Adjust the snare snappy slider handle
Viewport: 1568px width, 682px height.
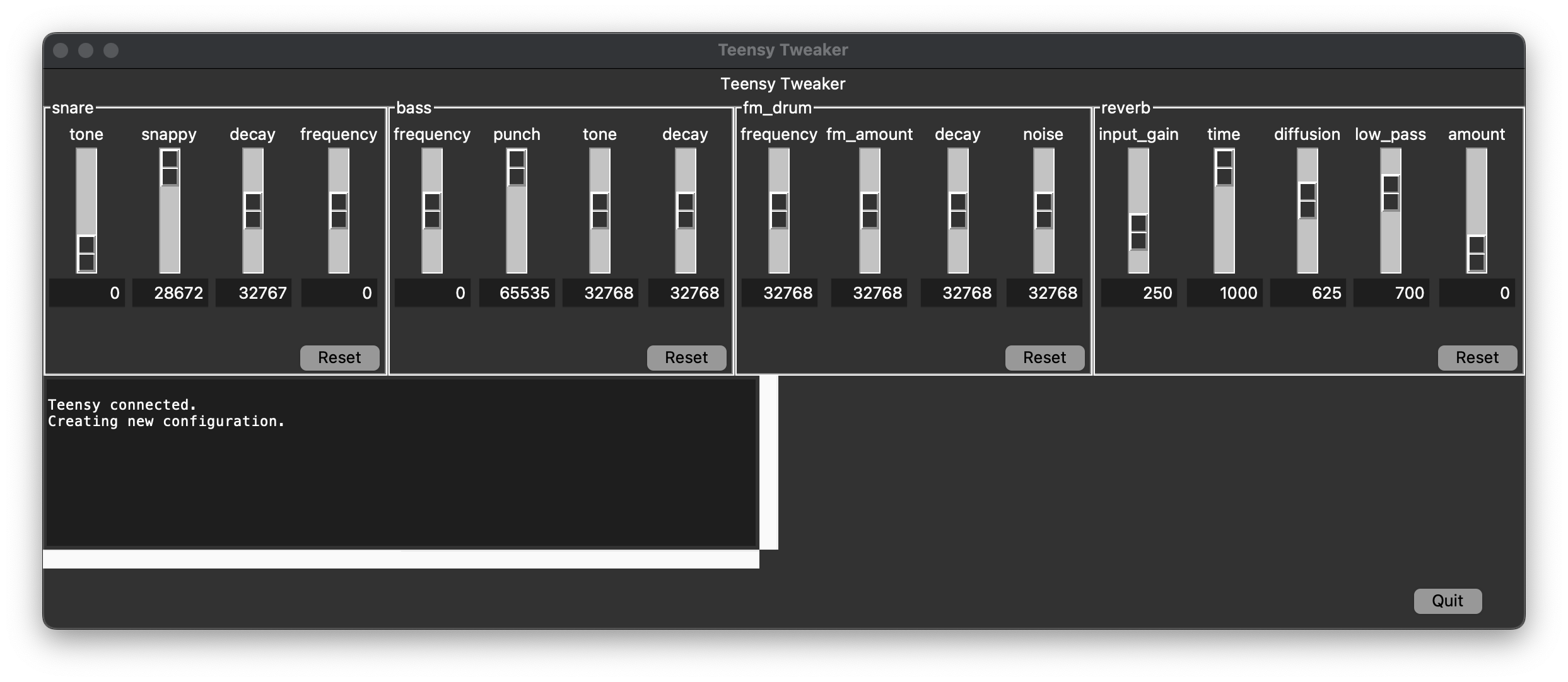point(170,168)
